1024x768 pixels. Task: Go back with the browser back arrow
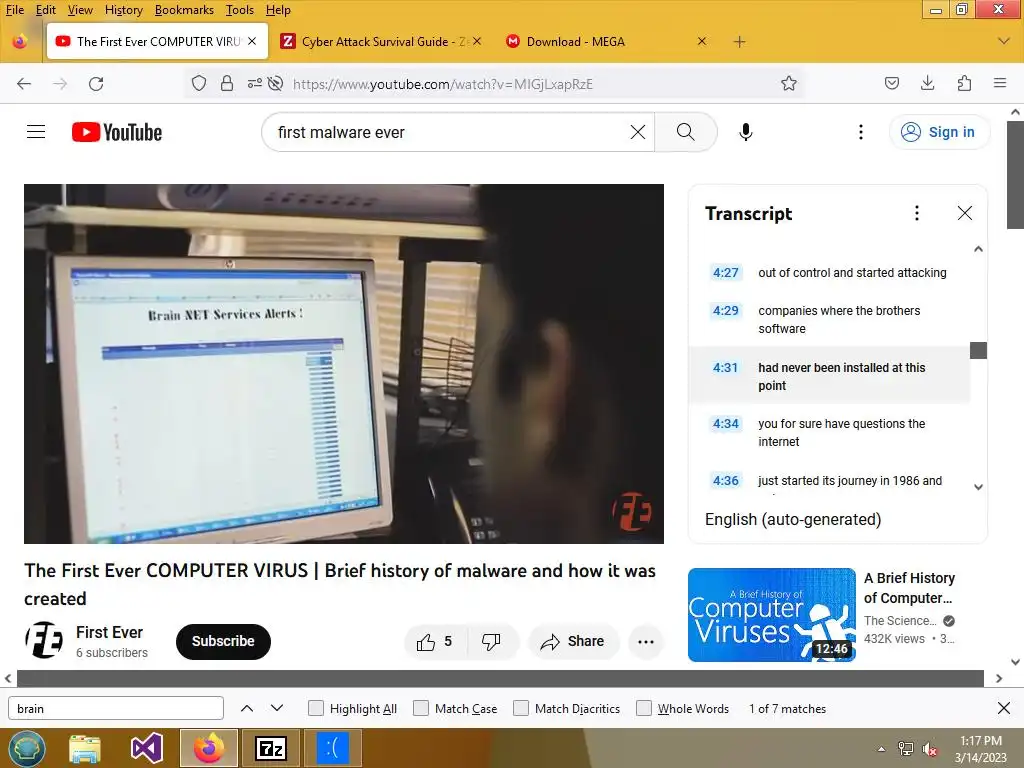[24, 84]
